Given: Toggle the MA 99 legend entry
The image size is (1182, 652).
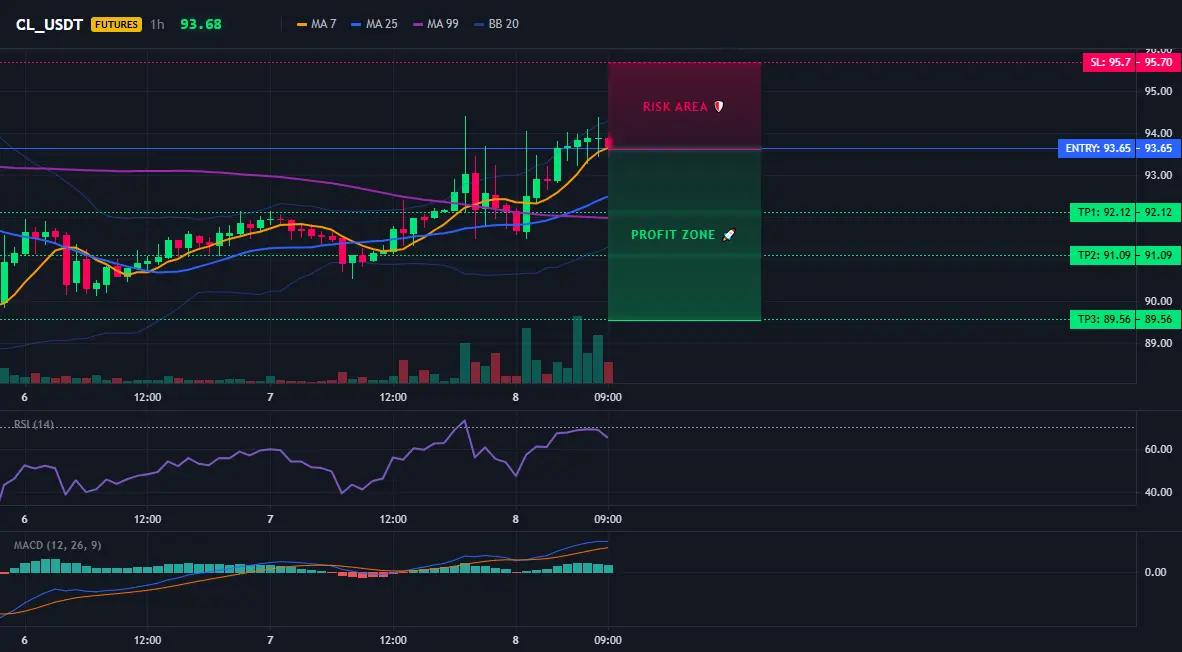Looking at the screenshot, I should click(436, 24).
